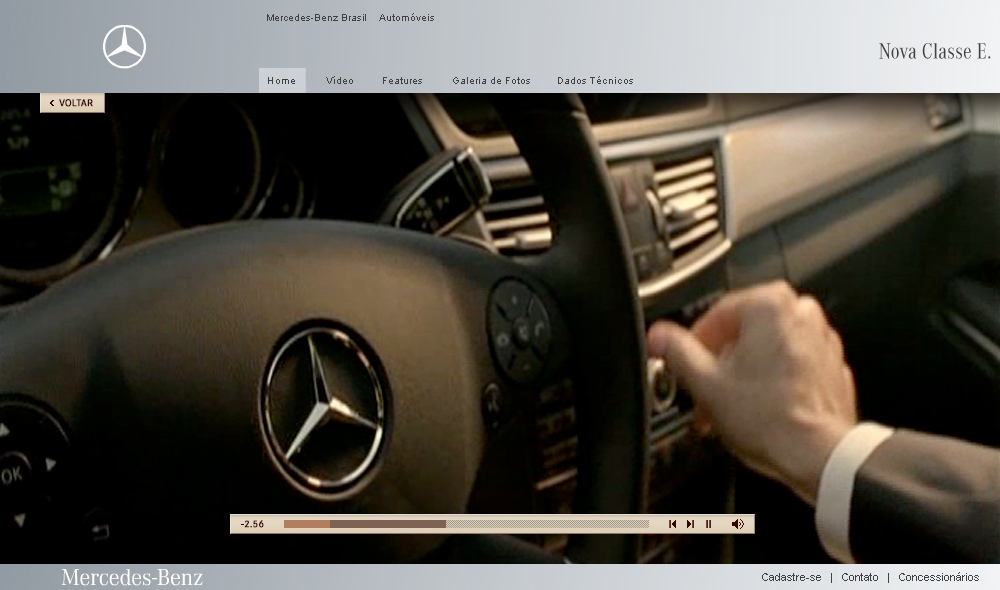Click the Nova Classe E. title
This screenshot has height=590, width=1000.
[934, 52]
